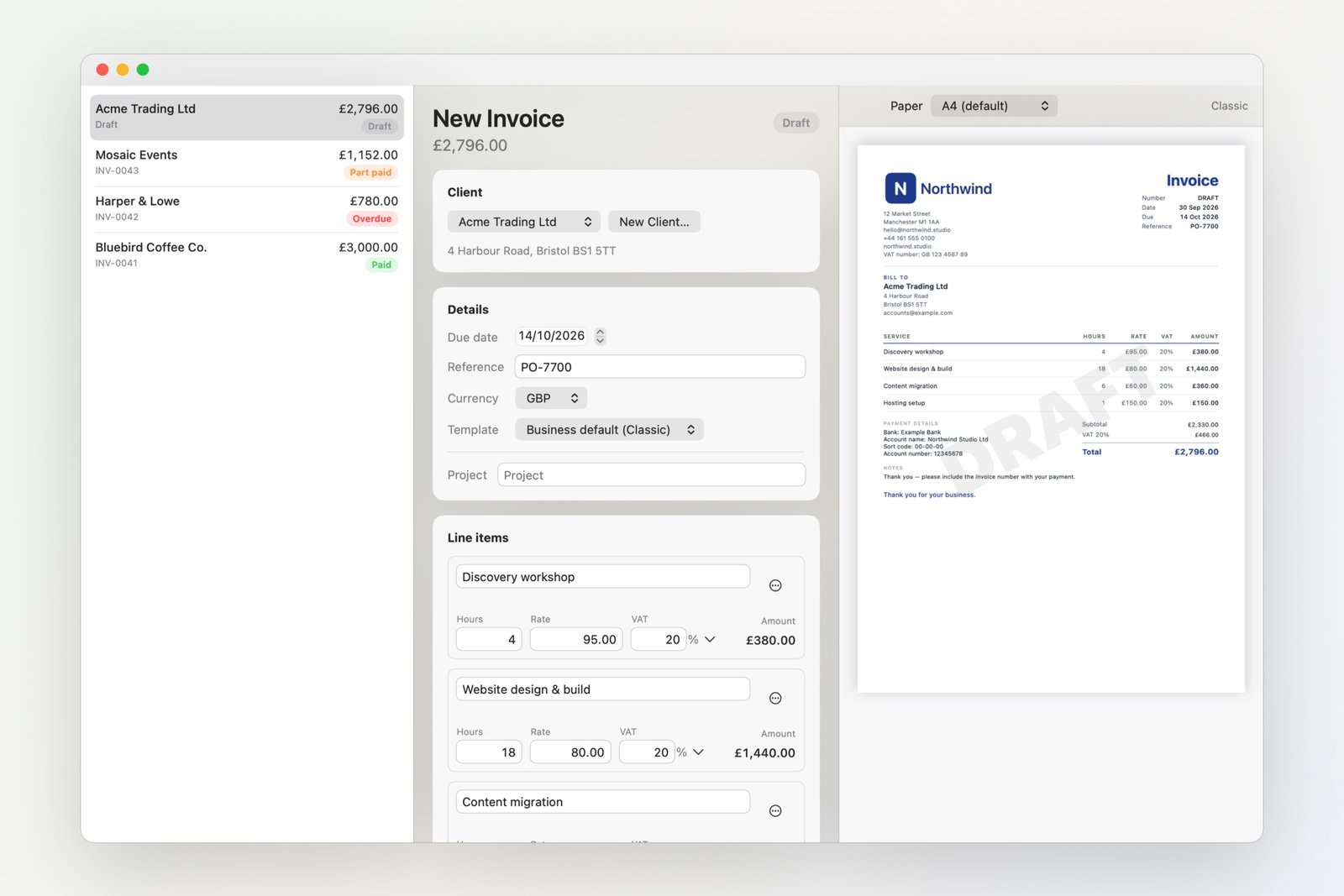Edit the Website design & build description field
The image size is (1344, 896).
[x=603, y=689]
